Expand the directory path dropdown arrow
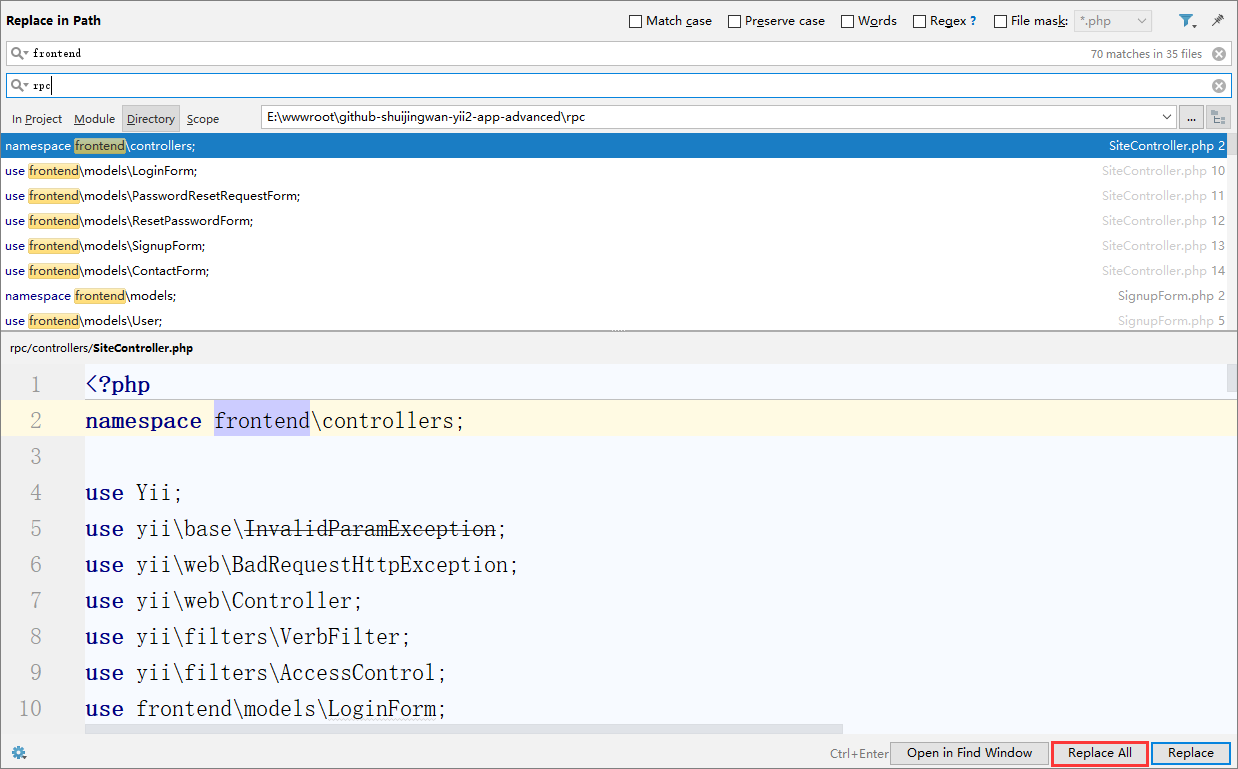The image size is (1238, 769). [1168, 118]
